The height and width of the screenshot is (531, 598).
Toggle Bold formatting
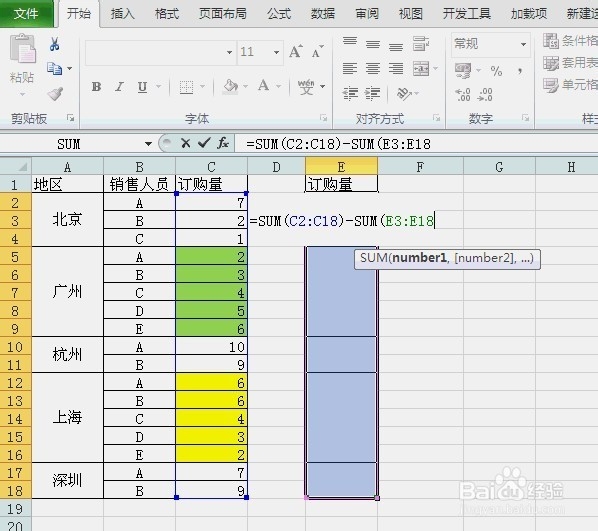point(96,87)
